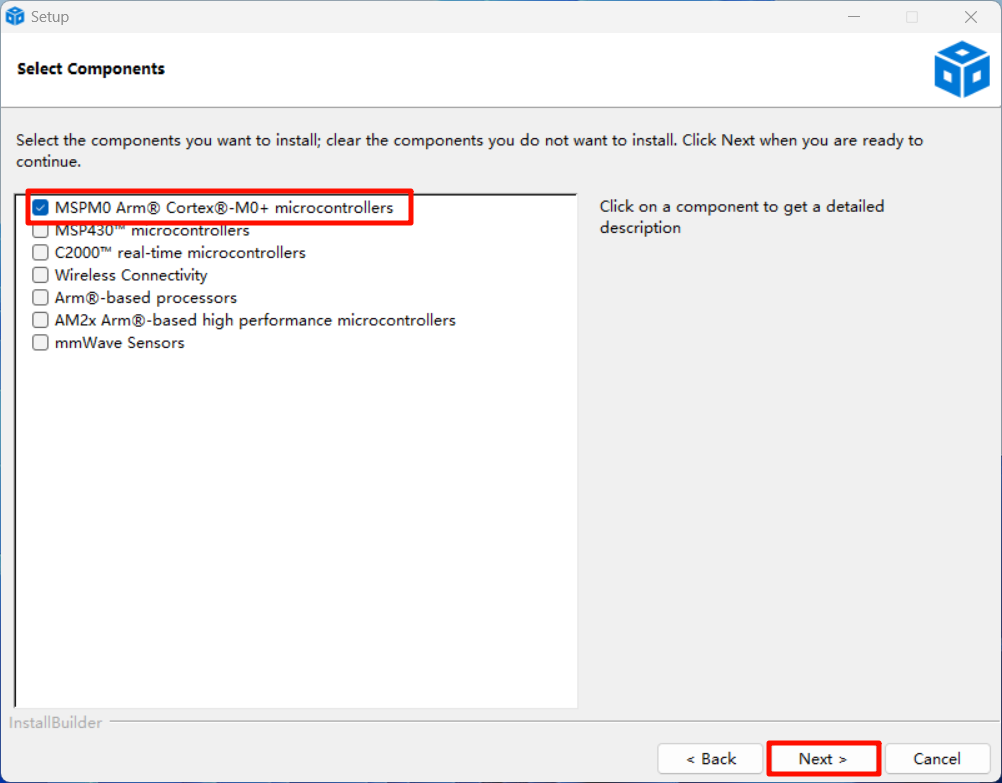Toggle the Arm-based processors checkbox
The image size is (1002, 783).
tap(40, 298)
